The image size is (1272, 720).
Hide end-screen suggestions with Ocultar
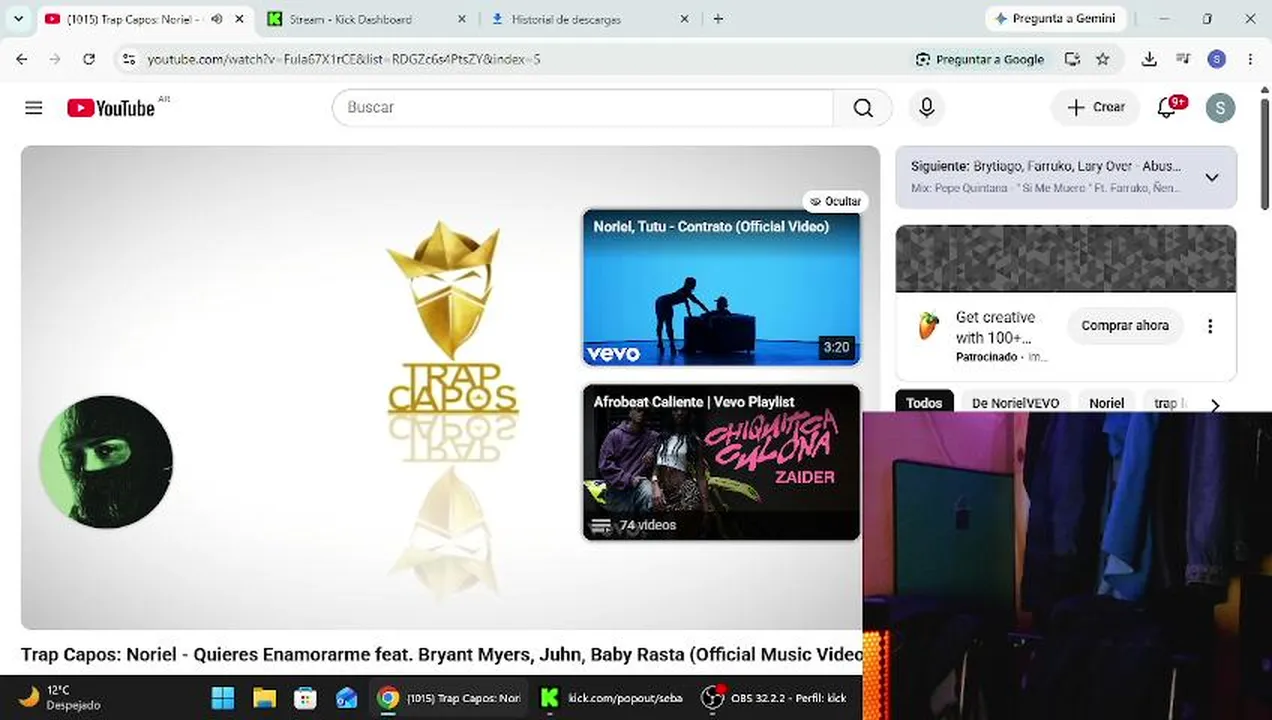(835, 201)
